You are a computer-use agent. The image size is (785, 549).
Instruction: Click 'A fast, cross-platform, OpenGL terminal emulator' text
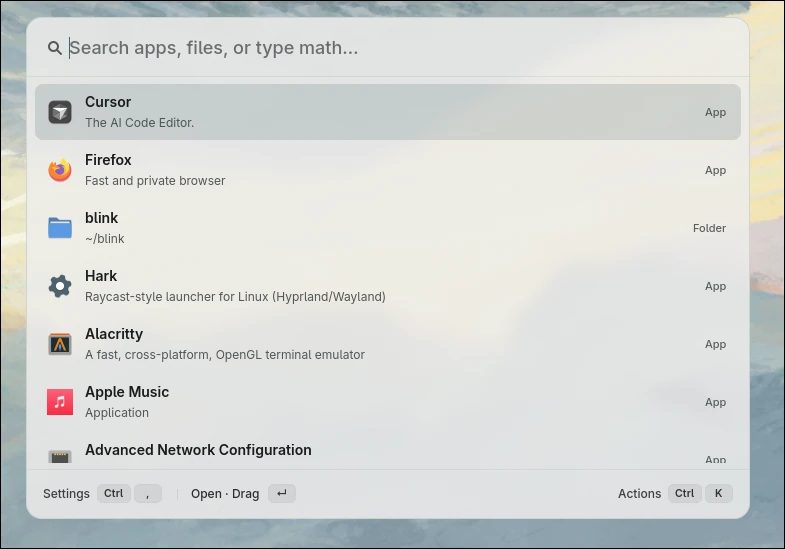(x=225, y=355)
